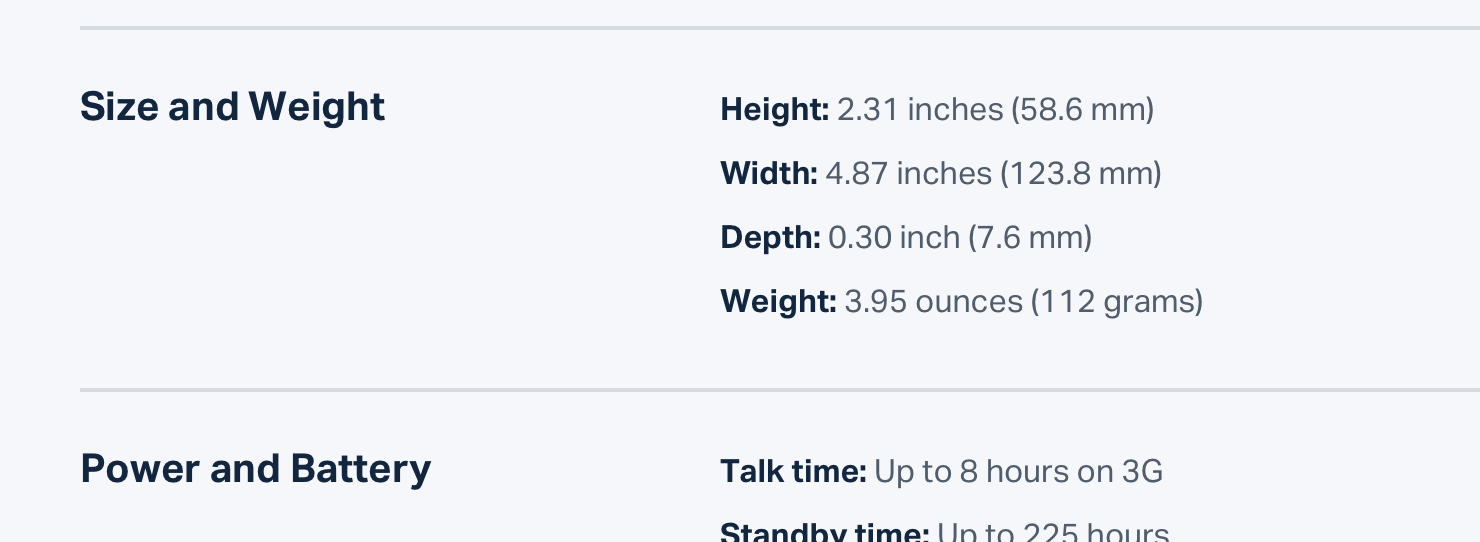Click the word Weight in the section heading
This screenshot has height=542, width=1480.
pyautogui.click(x=316, y=107)
